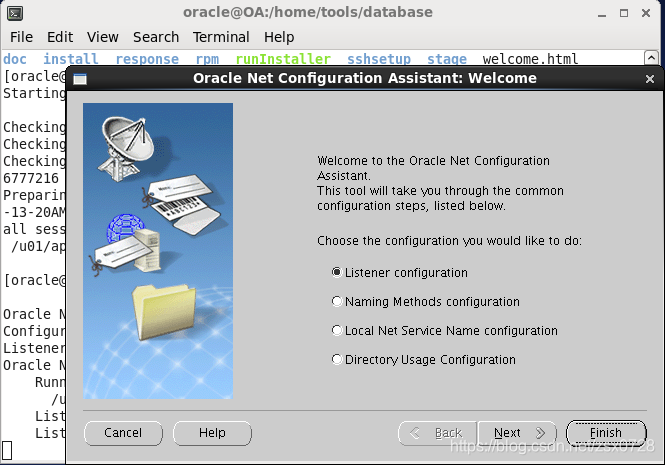Open Help in the Net Configuration Assistant
Screen dimensions: 665x465
[x=212, y=433]
